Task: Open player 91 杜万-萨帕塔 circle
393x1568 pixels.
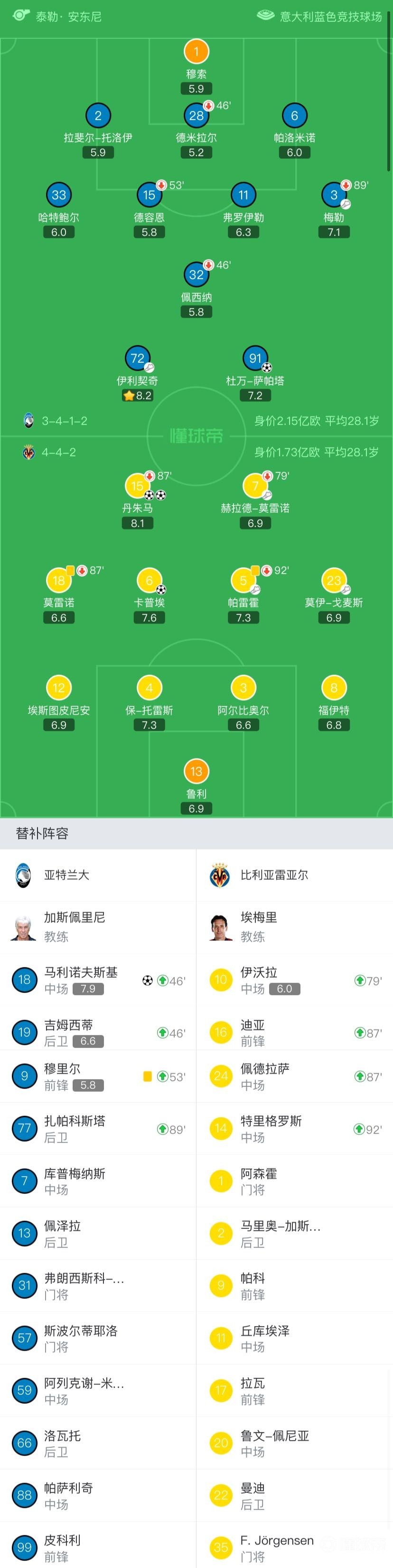Action: point(255,359)
